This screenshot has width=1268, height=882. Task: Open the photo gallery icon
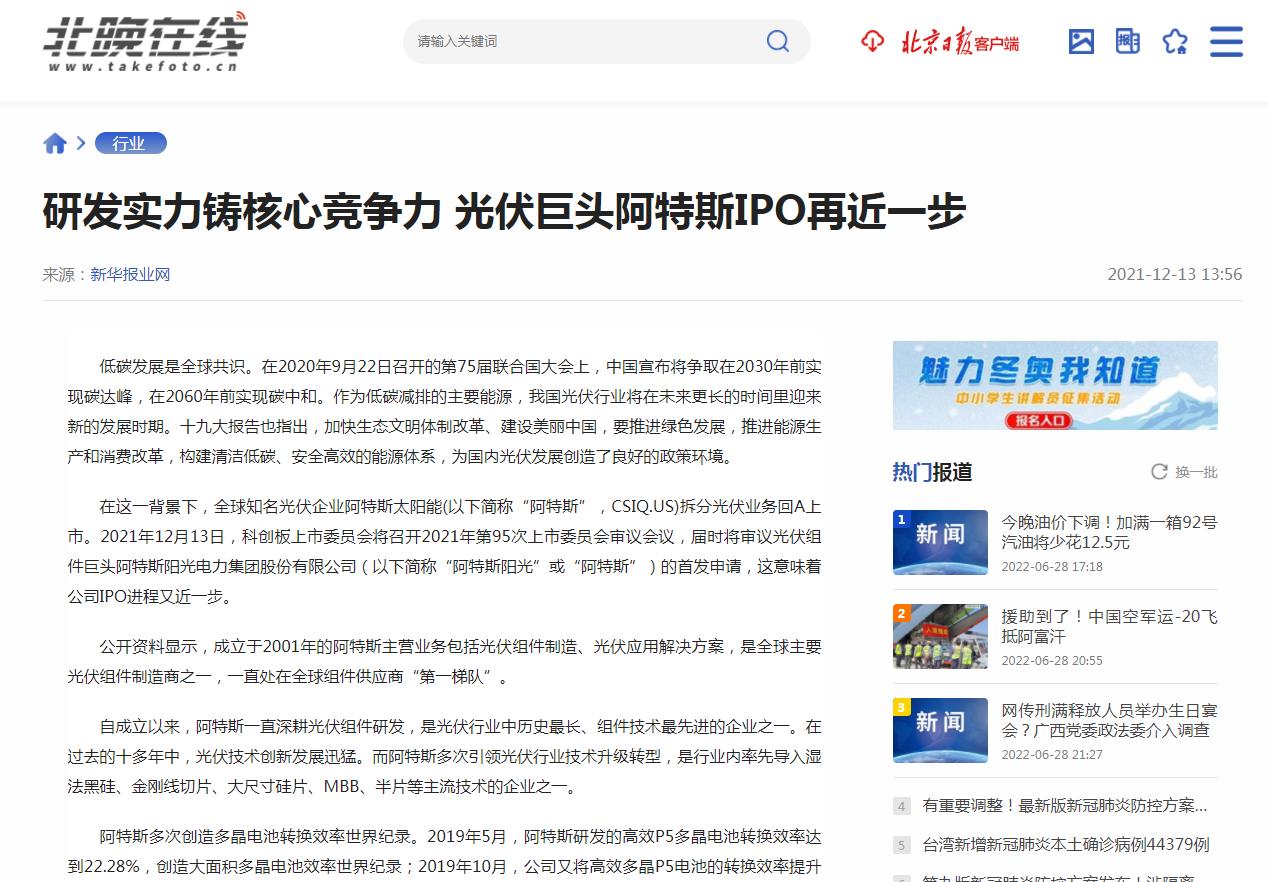pos(1081,41)
